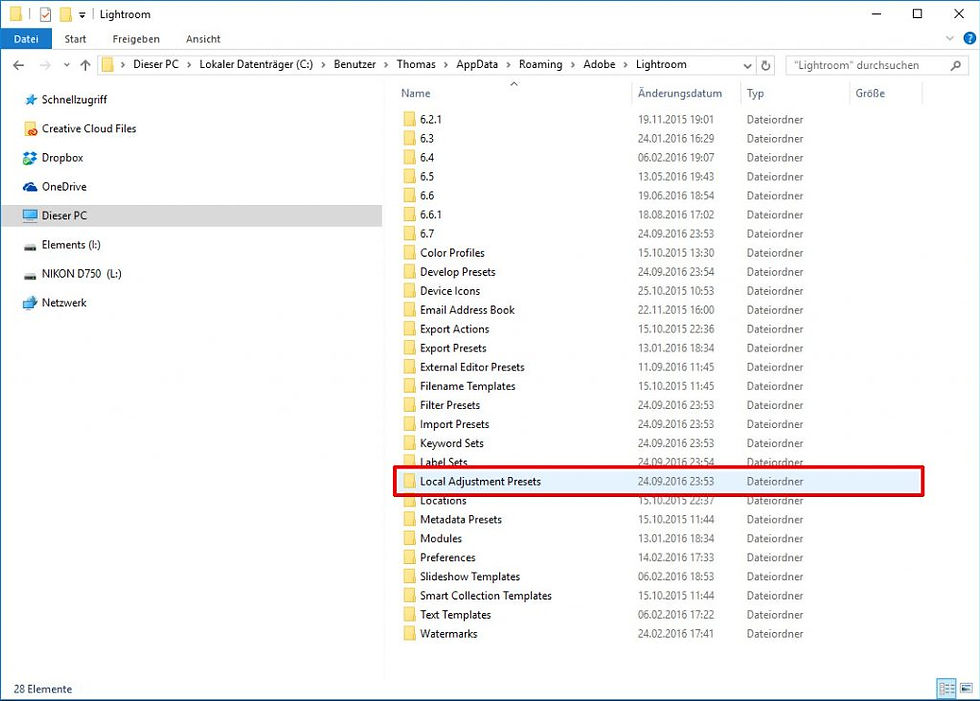980x701 pixels.
Task: Click the search magnifier icon
Action: tap(956, 65)
